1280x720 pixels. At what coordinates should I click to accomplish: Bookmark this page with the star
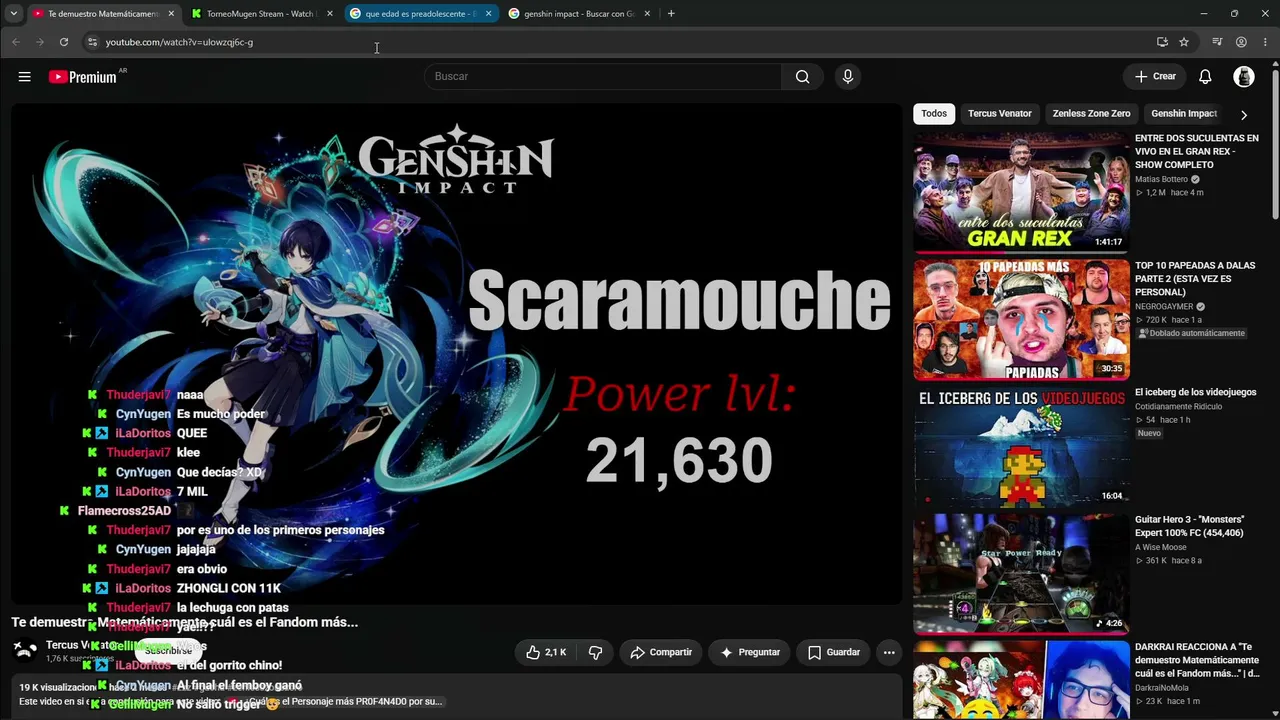[x=1184, y=42]
